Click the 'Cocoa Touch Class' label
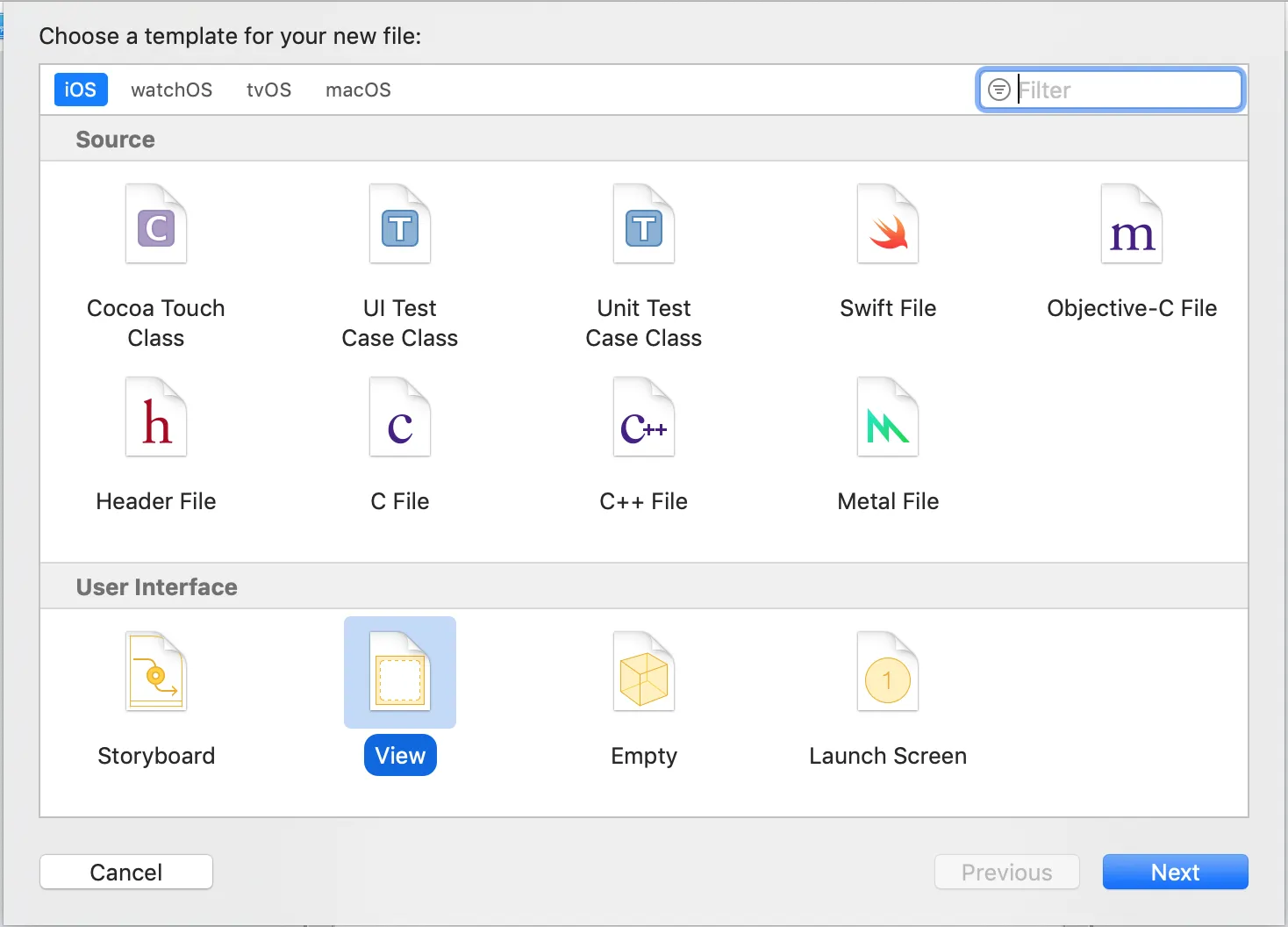Image resolution: width=1288 pixels, height=927 pixels. (156, 323)
